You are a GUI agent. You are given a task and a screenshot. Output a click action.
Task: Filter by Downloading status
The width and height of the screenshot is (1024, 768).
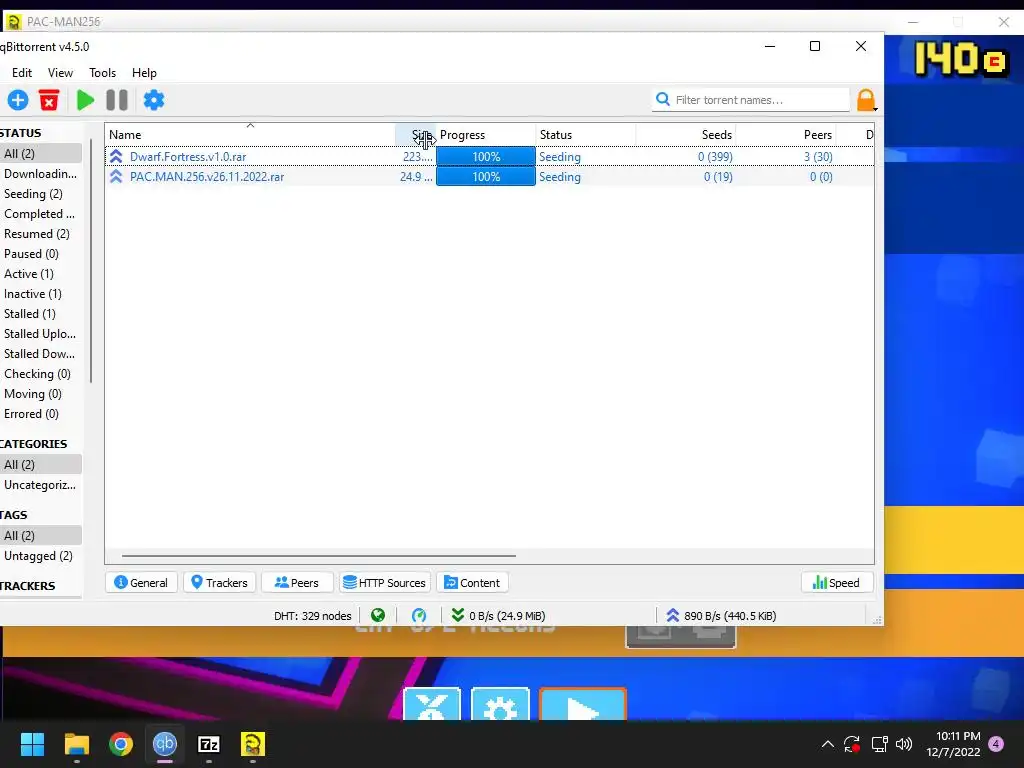pyautogui.click(x=40, y=174)
